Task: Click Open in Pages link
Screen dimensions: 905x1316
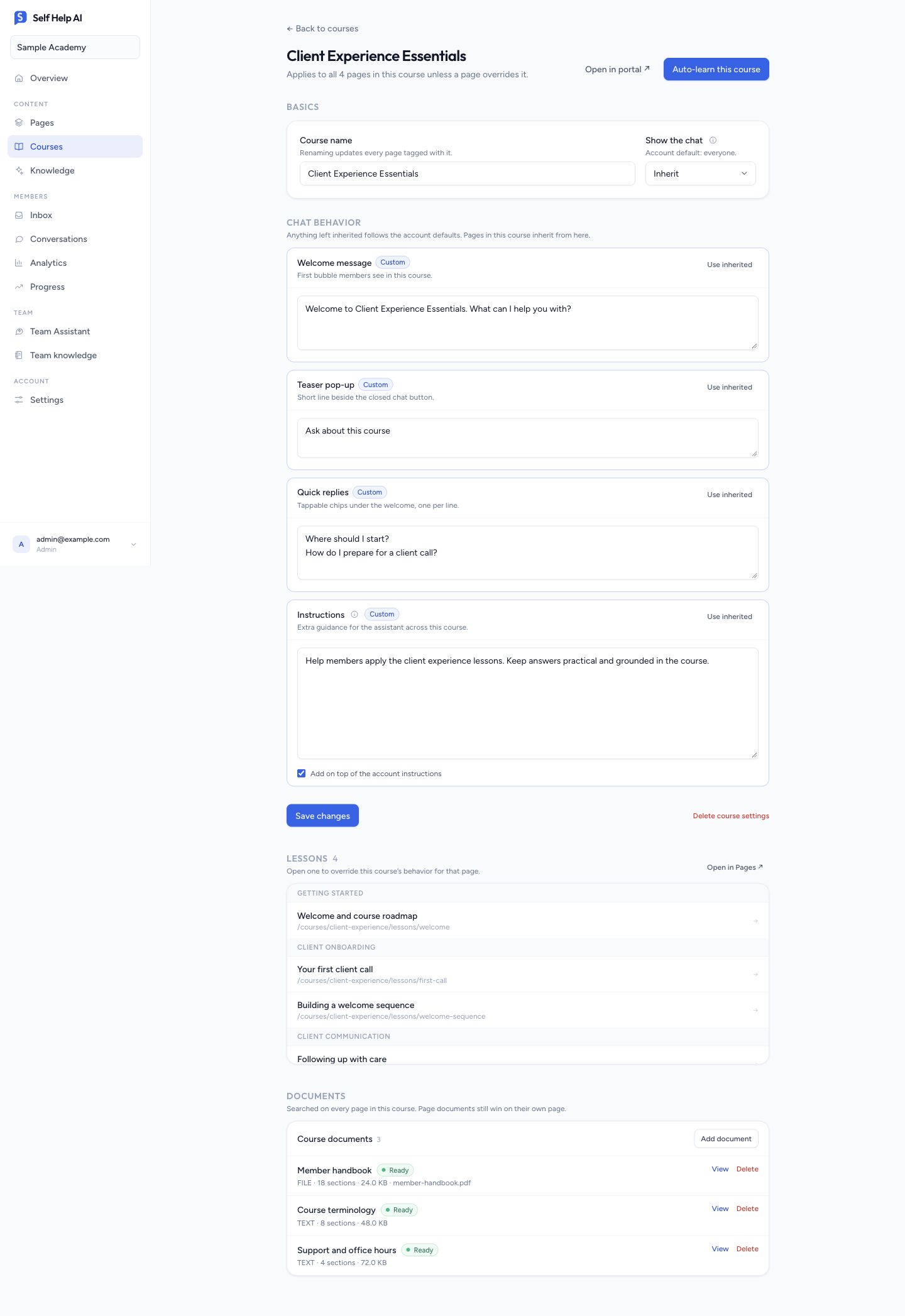Action: pyautogui.click(x=735, y=867)
